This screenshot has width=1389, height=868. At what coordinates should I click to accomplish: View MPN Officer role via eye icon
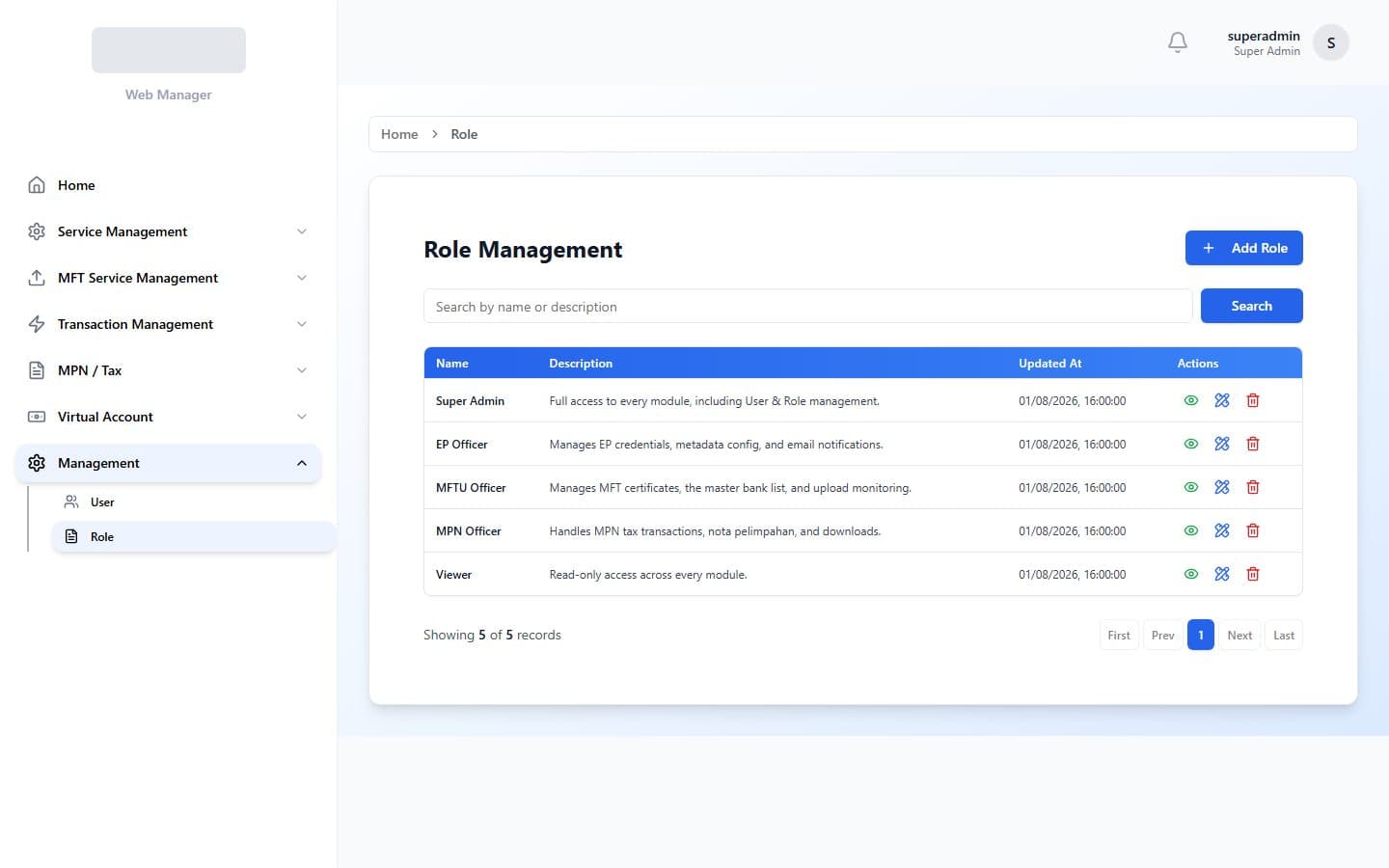(1191, 530)
